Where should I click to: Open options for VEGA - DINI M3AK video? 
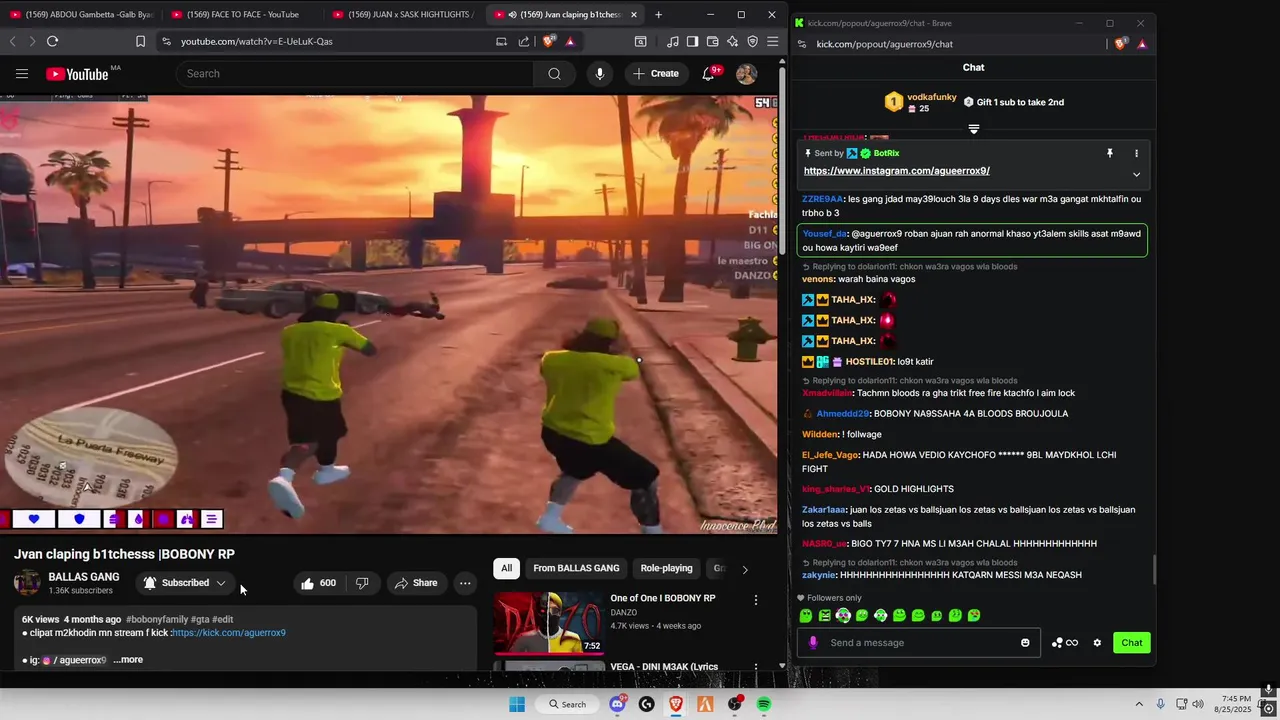(x=755, y=667)
